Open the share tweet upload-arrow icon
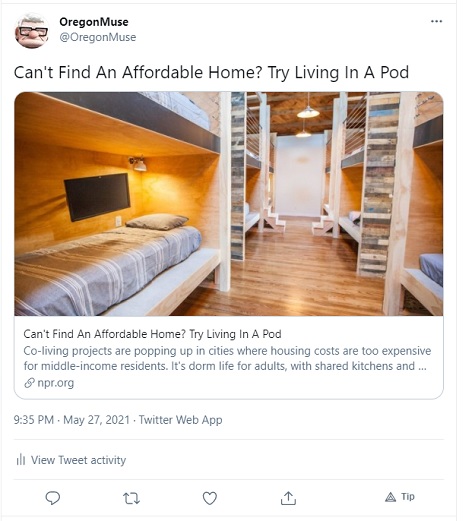The height and width of the screenshot is (521, 475). pos(288,498)
